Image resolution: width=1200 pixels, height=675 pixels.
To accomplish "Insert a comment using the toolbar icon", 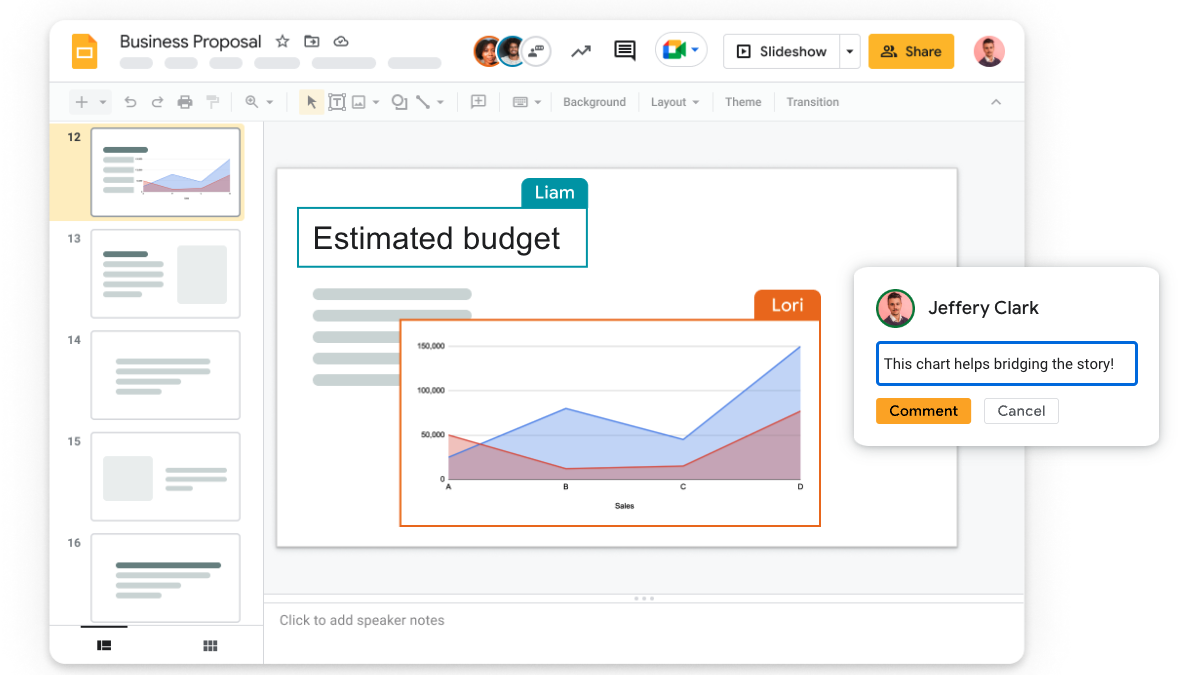I will (478, 101).
